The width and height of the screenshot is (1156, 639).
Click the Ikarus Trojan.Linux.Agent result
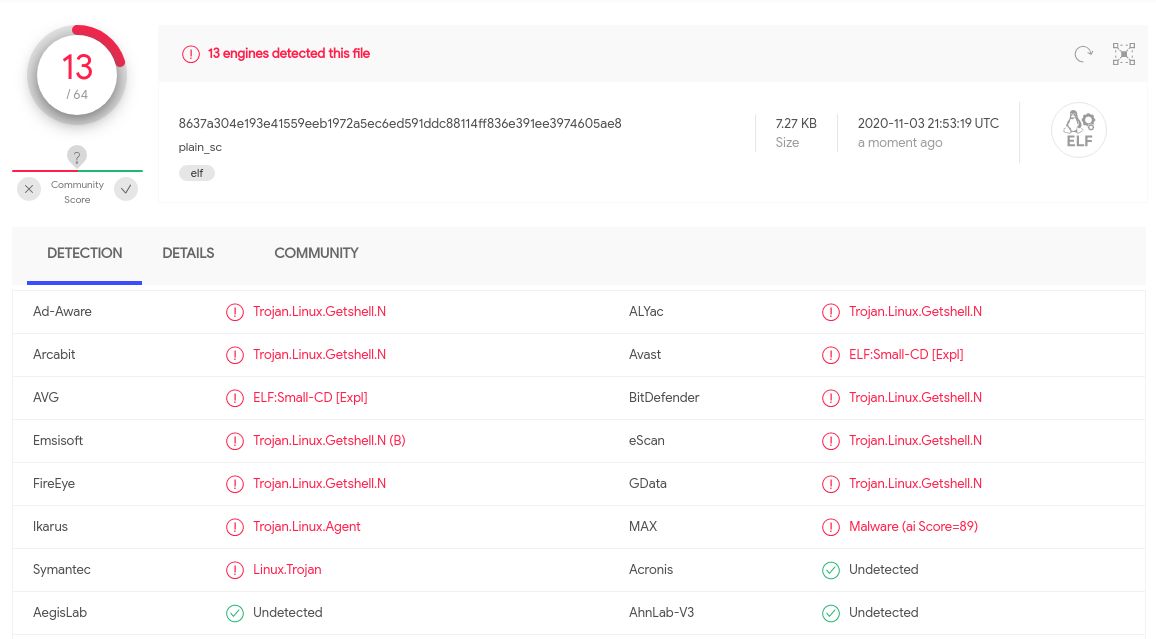306,527
